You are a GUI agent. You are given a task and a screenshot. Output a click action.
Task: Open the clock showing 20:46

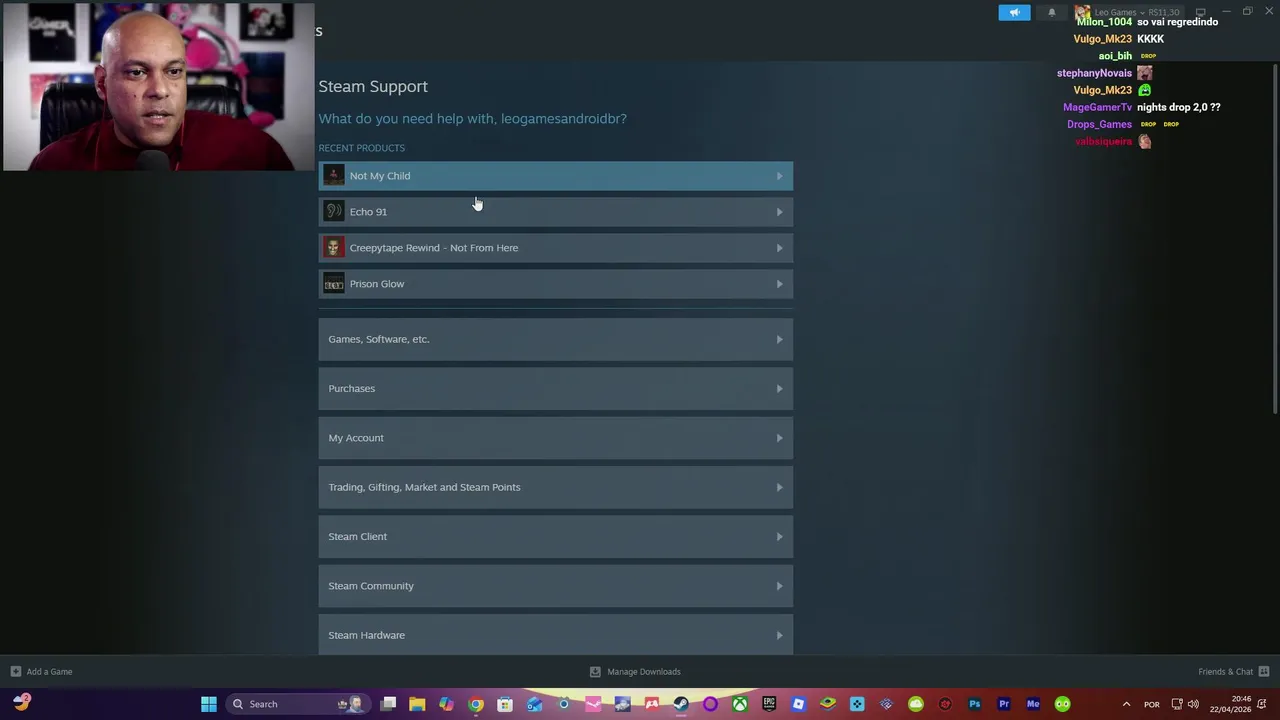(x=1230, y=704)
